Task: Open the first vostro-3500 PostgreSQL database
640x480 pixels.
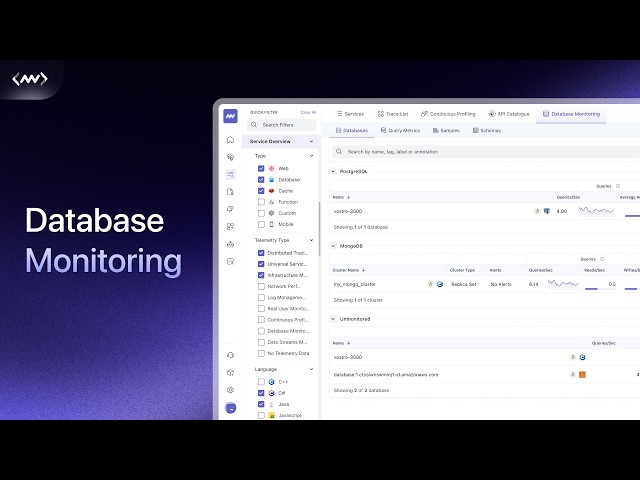Action: pyautogui.click(x=348, y=211)
